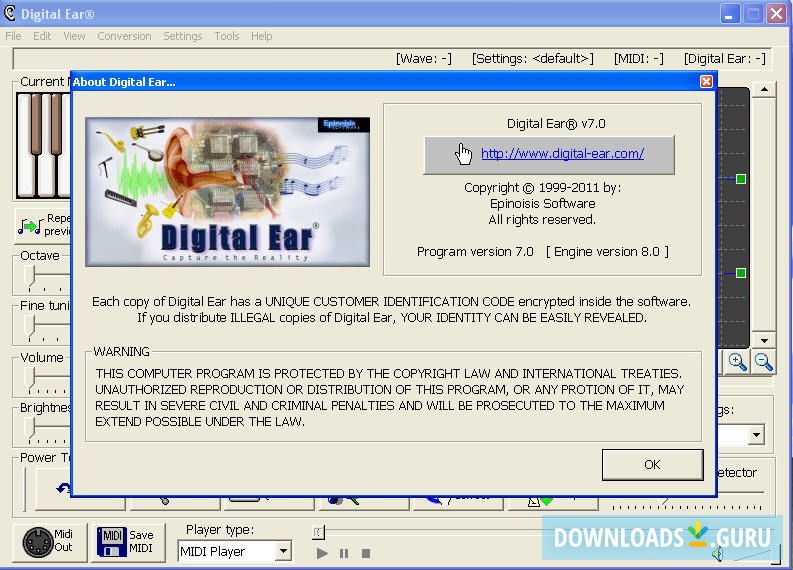The height and width of the screenshot is (570, 793).
Task: Click the '[MIDI: -]' status text
Action: click(x=639, y=59)
